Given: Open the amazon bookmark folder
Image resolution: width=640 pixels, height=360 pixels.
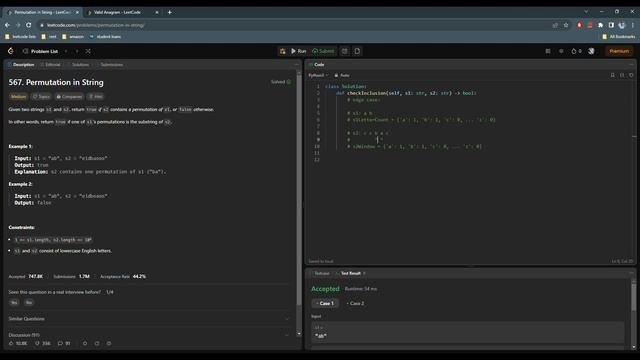Looking at the screenshot, I should [73, 36].
